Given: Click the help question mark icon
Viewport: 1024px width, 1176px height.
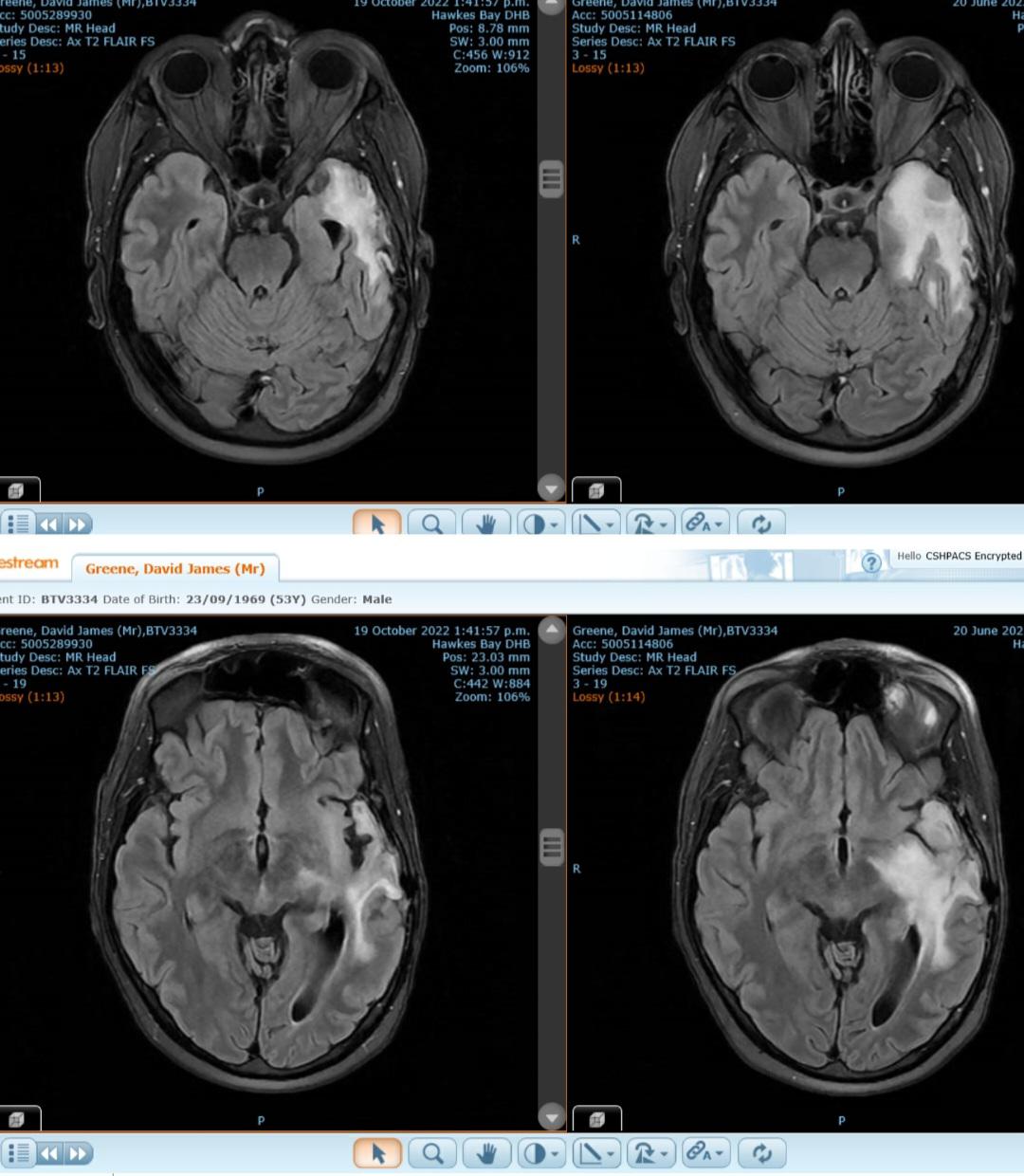Looking at the screenshot, I should pos(870,563).
